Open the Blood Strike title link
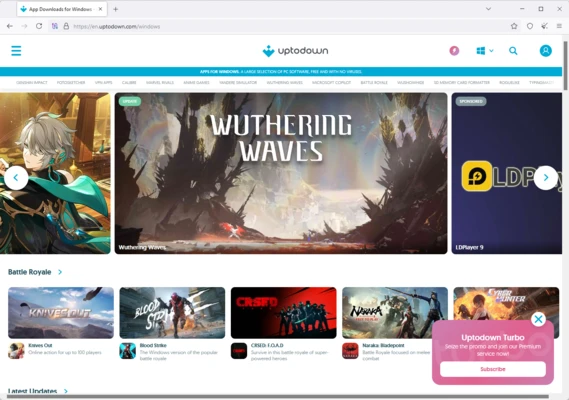This screenshot has height=400, width=569. pos(153,345)
